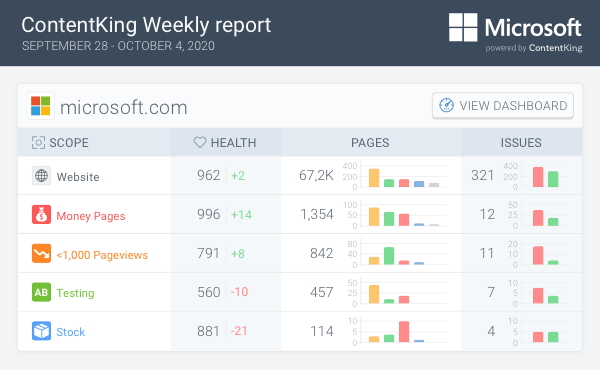Click the Stock pages count 114
Screen dimensions: 600x370
321,331
